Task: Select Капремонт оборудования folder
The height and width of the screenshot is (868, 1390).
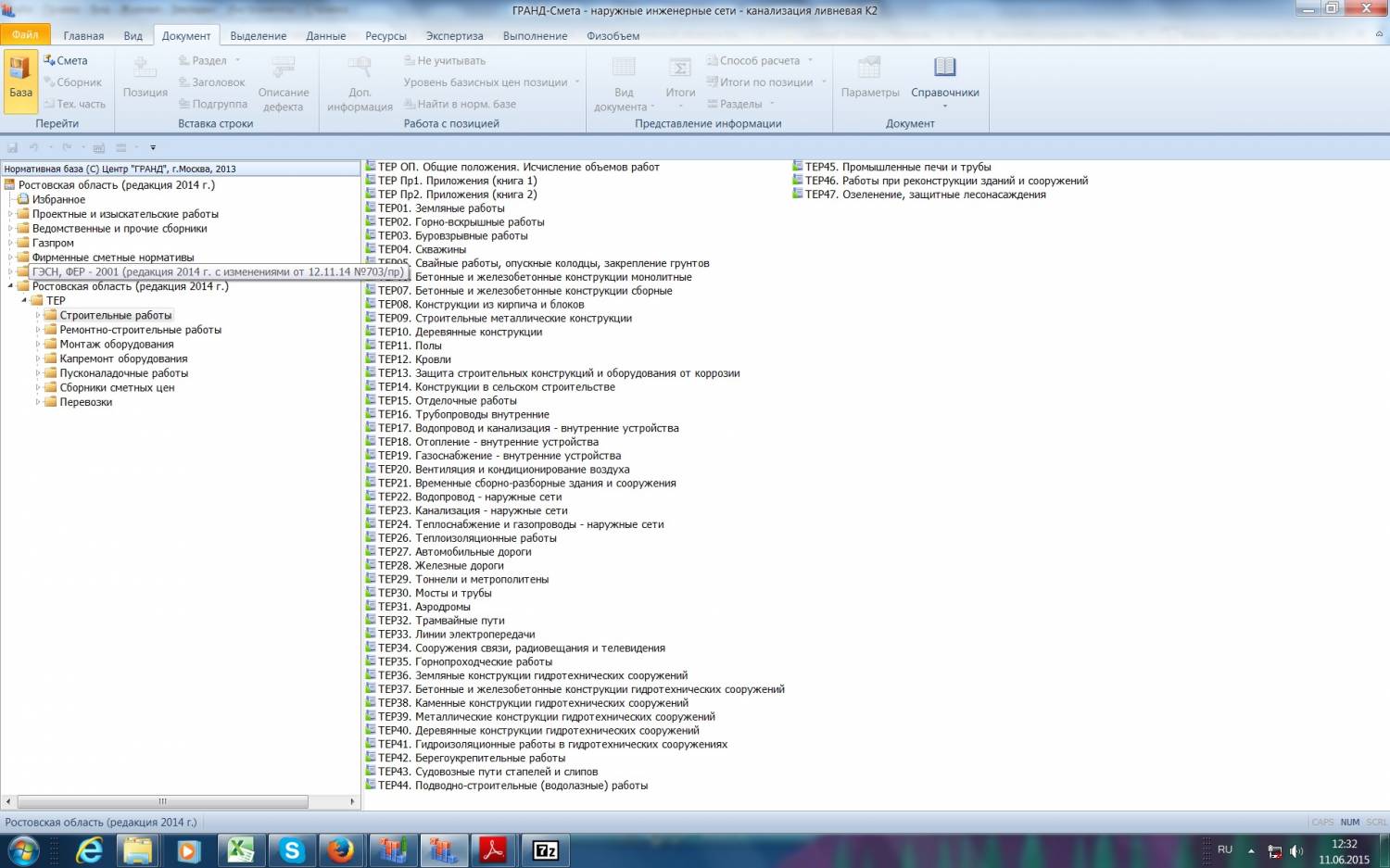Action: click(124, 359)
